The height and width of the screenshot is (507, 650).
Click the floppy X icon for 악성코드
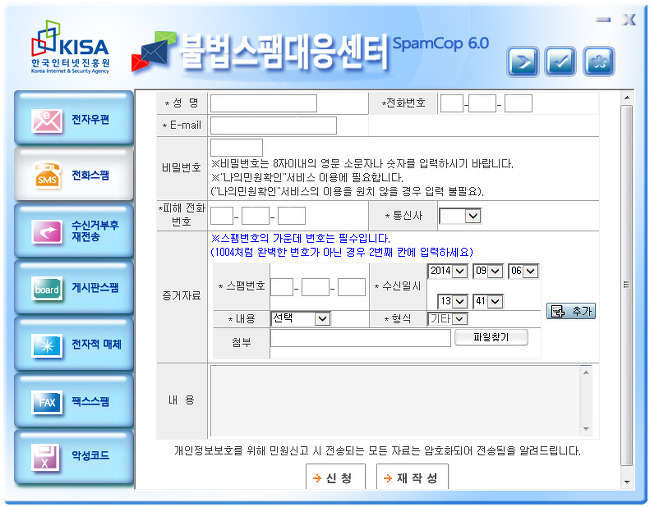pos(46,458)
